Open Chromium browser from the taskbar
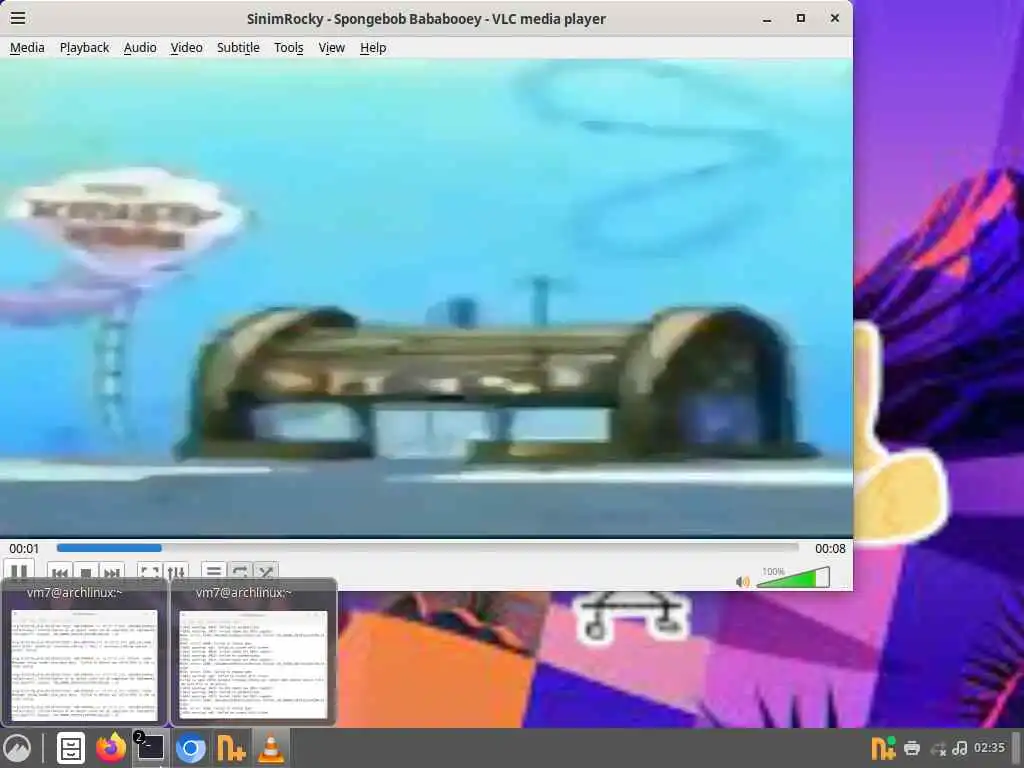Viewport: 1024px width, 768px height. coord(191,748)
